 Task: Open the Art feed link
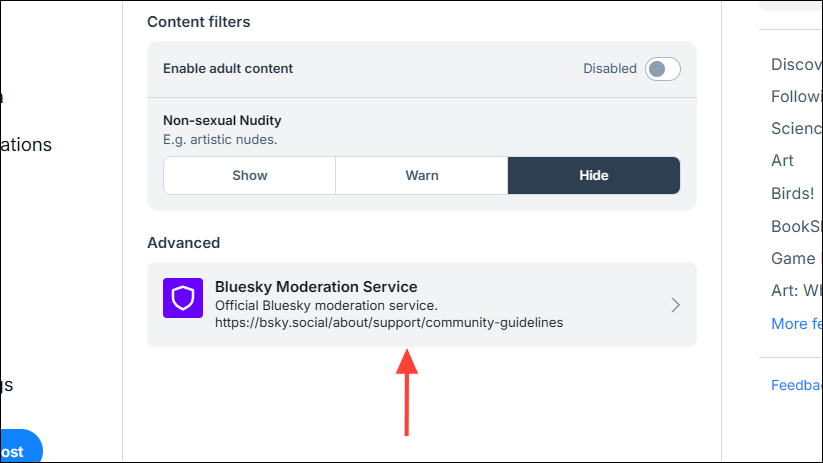782,161
